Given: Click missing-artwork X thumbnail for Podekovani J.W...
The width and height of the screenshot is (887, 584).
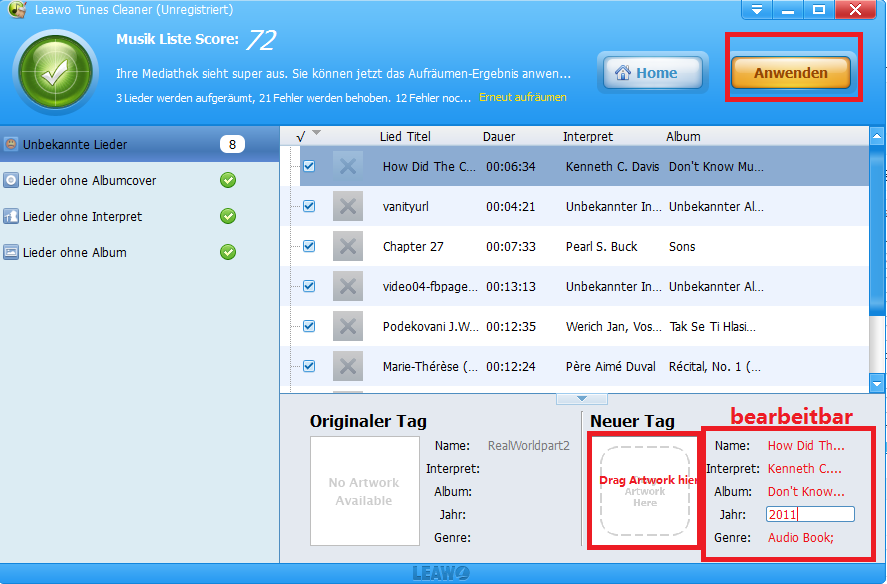Looking at the screenshot, I should tap(348, 326).
